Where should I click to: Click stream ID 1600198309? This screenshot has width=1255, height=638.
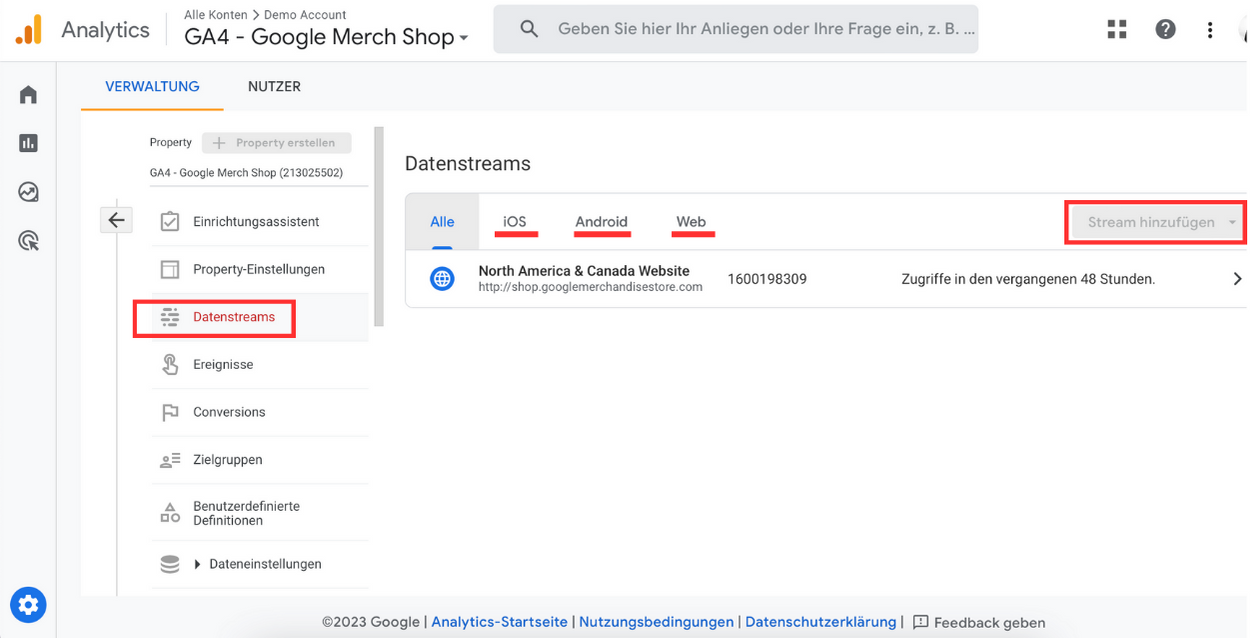pos(767,279)
